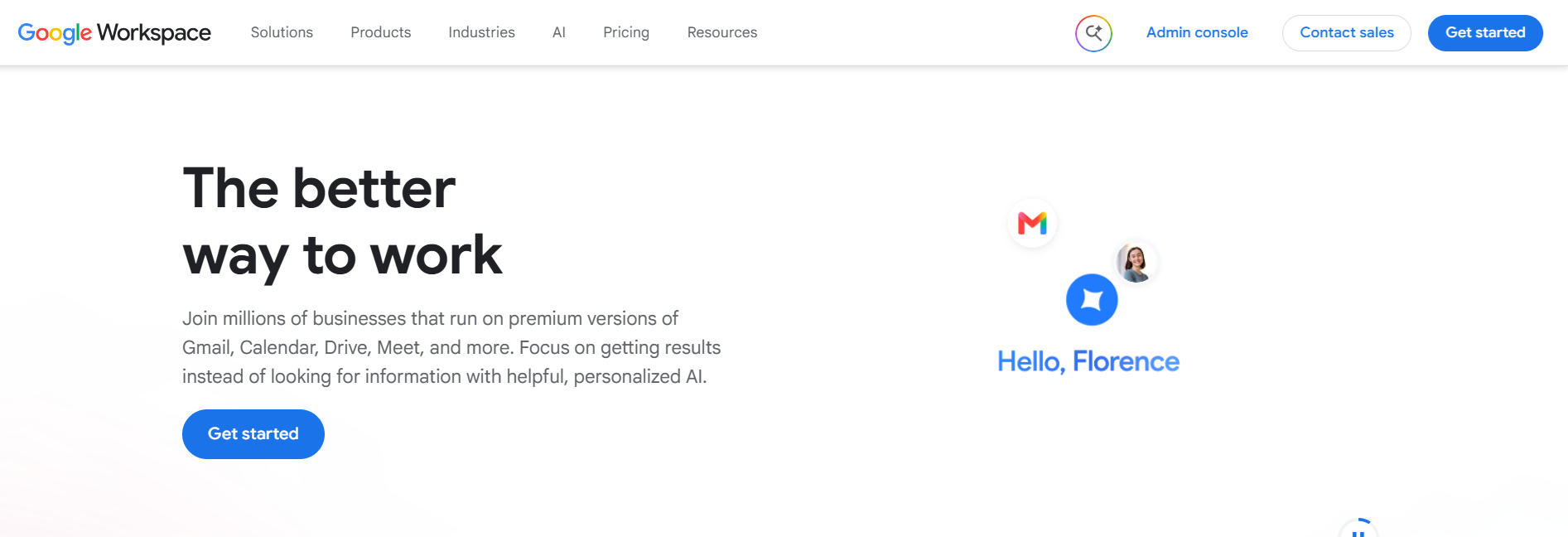Click the Gmail M icon

click(x=1032, y=223)
